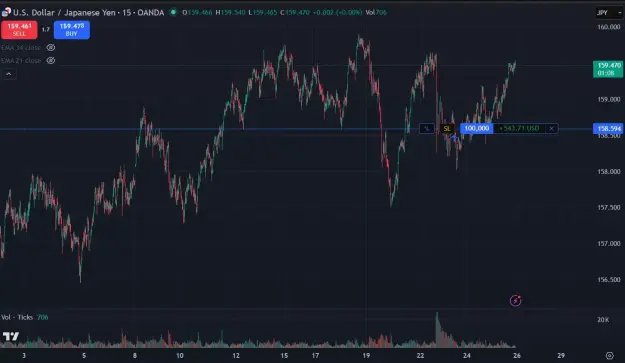625x363 pixels.
Task: Click date 10 on the time axis
Action: (180, 355)
